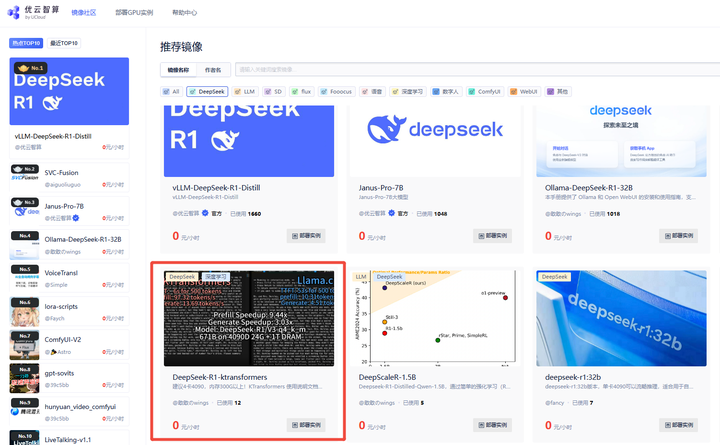Open the DeepScaleR-1.5B card title
Screen dimensions: 720x445
387,377
